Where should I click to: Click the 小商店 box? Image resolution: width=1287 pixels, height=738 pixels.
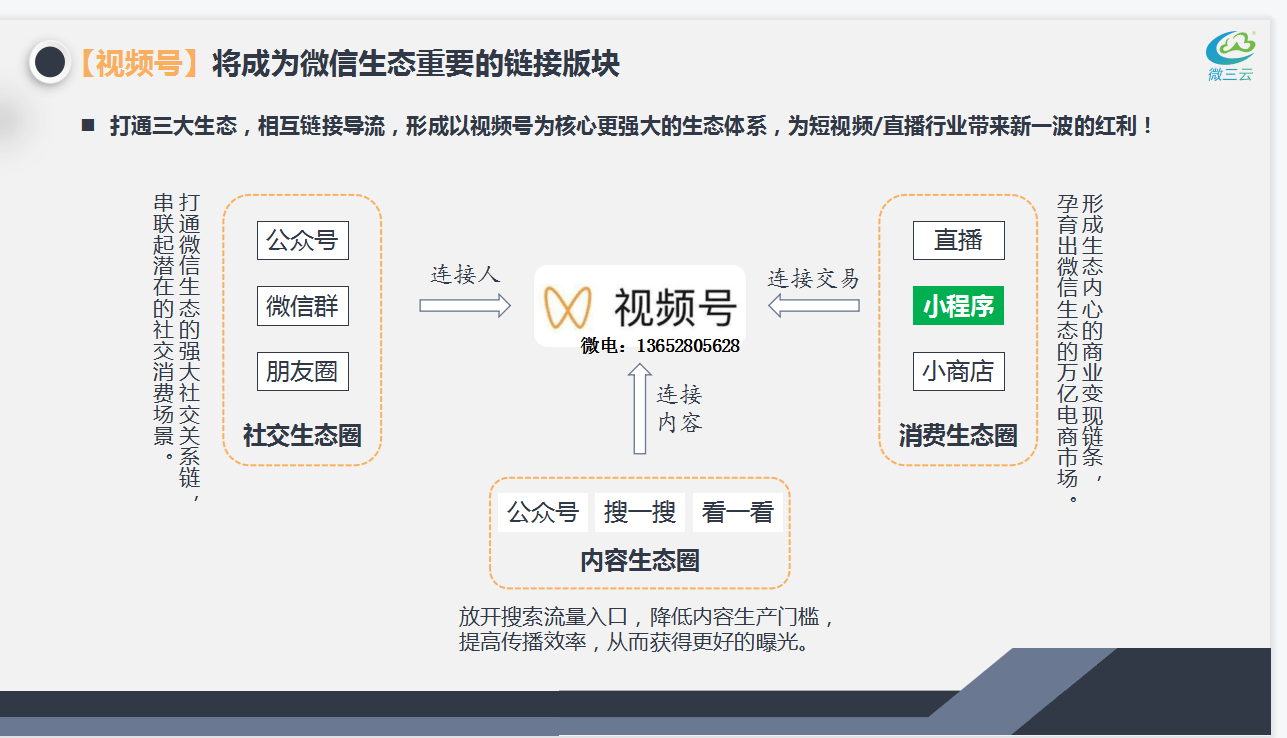959,372
